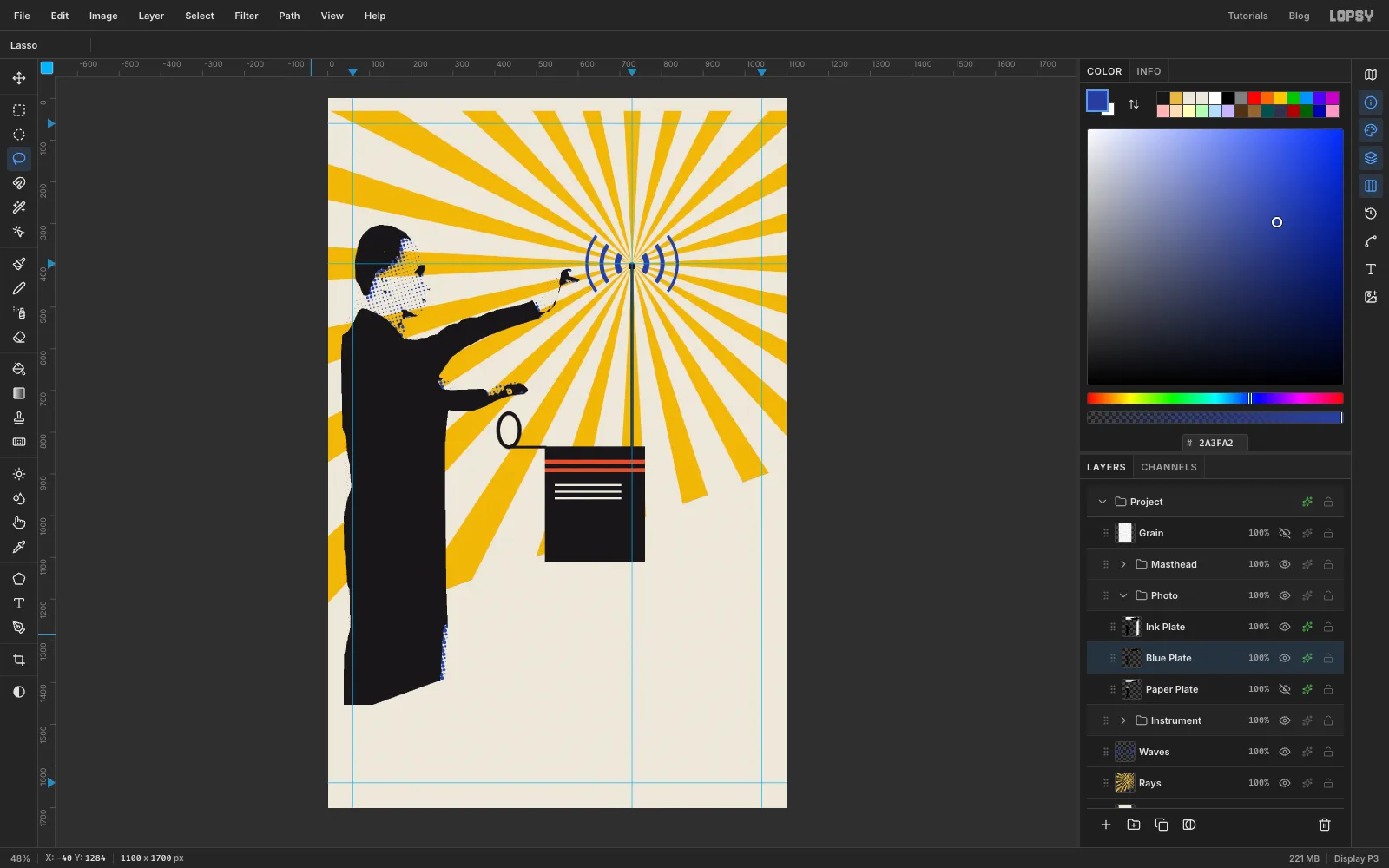The image size is (1389, 868).
Task: Select the Eraser tool
Action: 19,337
